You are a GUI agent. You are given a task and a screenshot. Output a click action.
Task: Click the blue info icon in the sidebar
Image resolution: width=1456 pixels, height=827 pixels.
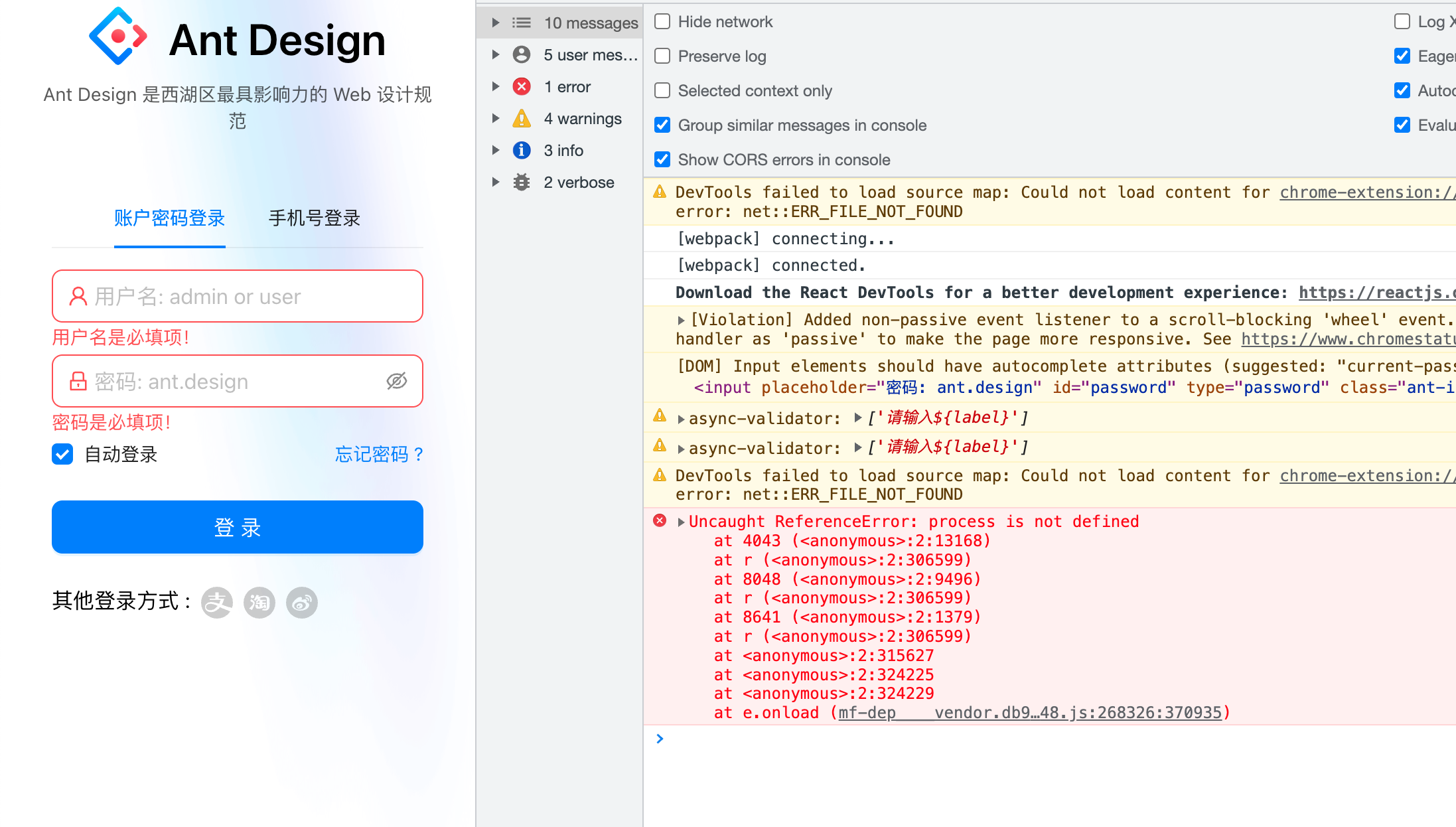point(522,150)
